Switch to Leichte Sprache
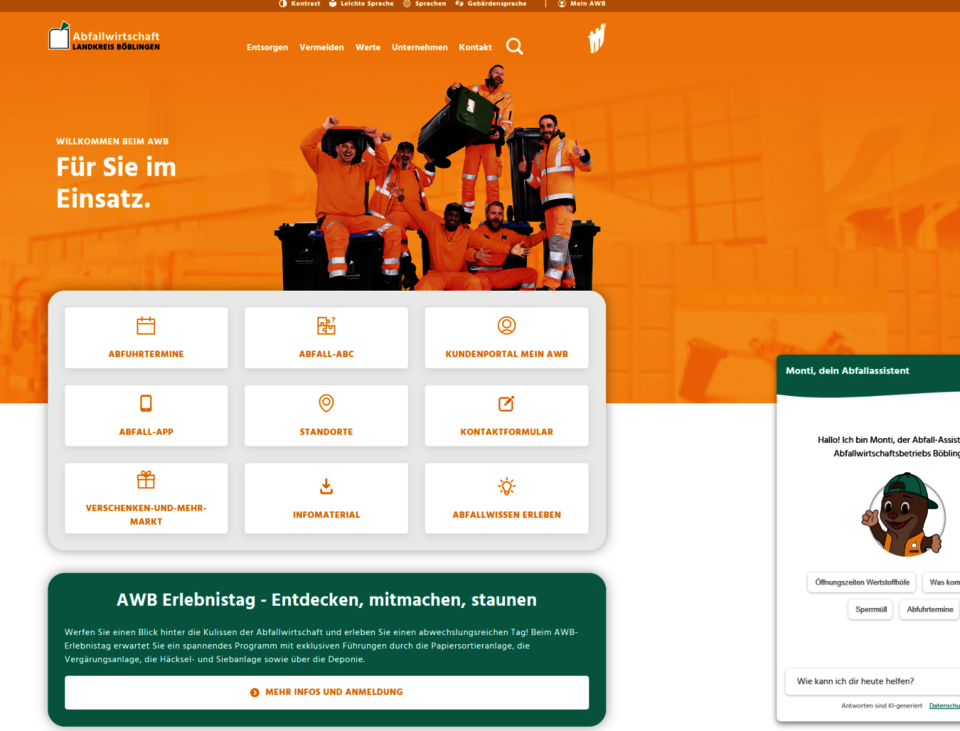960x731 pixels. coord(361,4)
